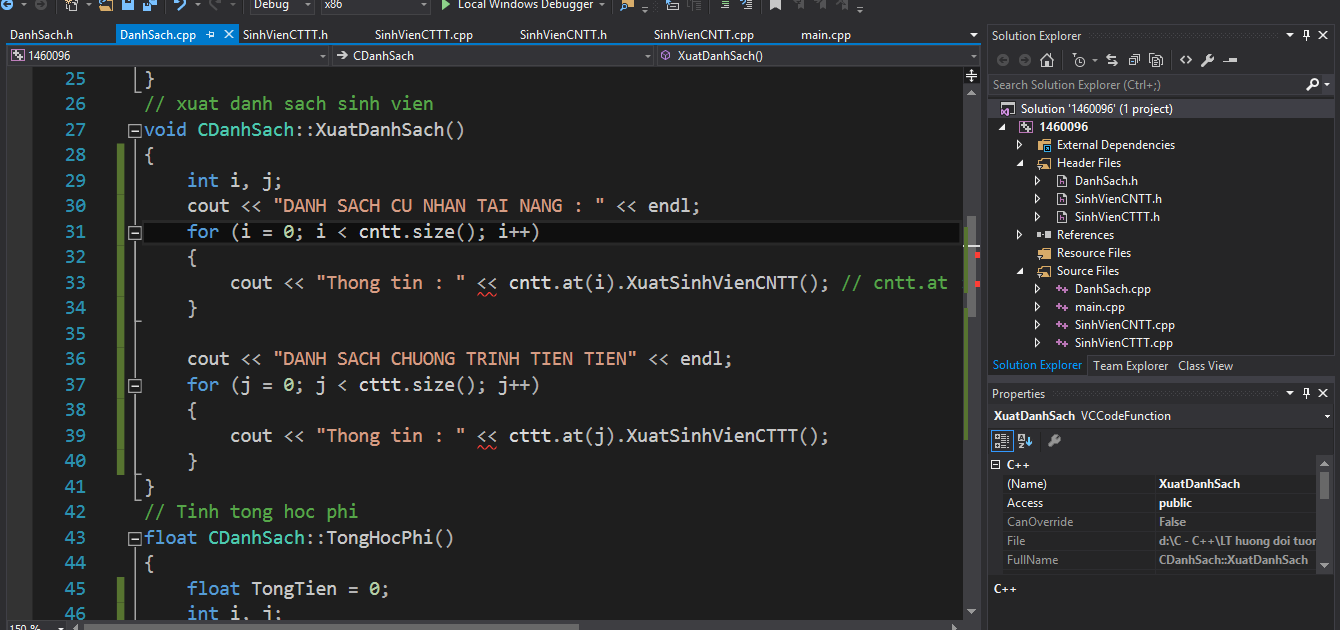1340x630 pixels.
Task: Toggle Categorized view in Properties panel
Action: point(1002,440)
